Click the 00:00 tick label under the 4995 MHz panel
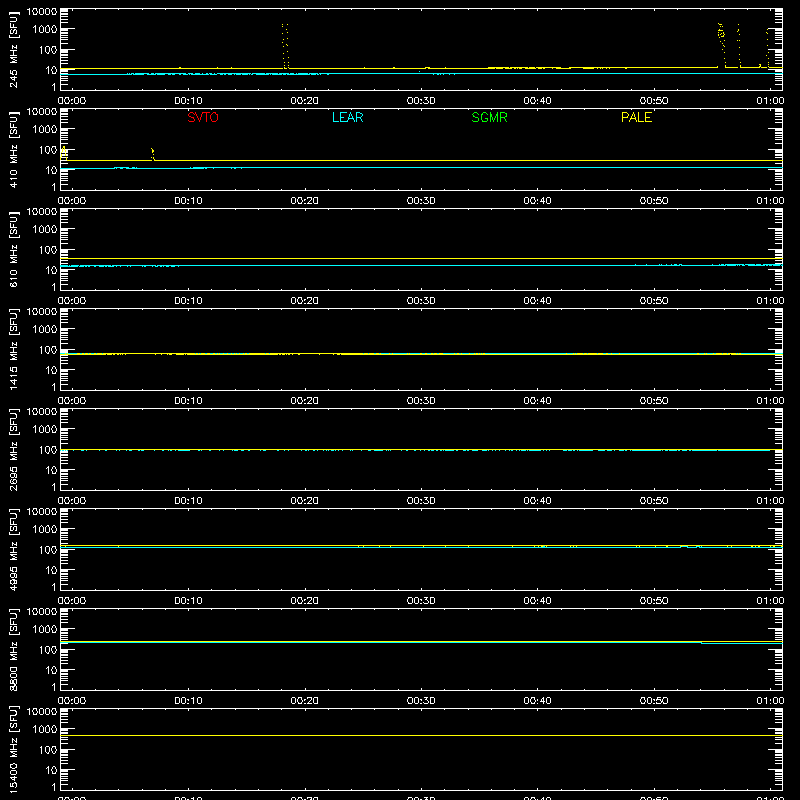This screenshot has width=800, height=800. [72, 601]
